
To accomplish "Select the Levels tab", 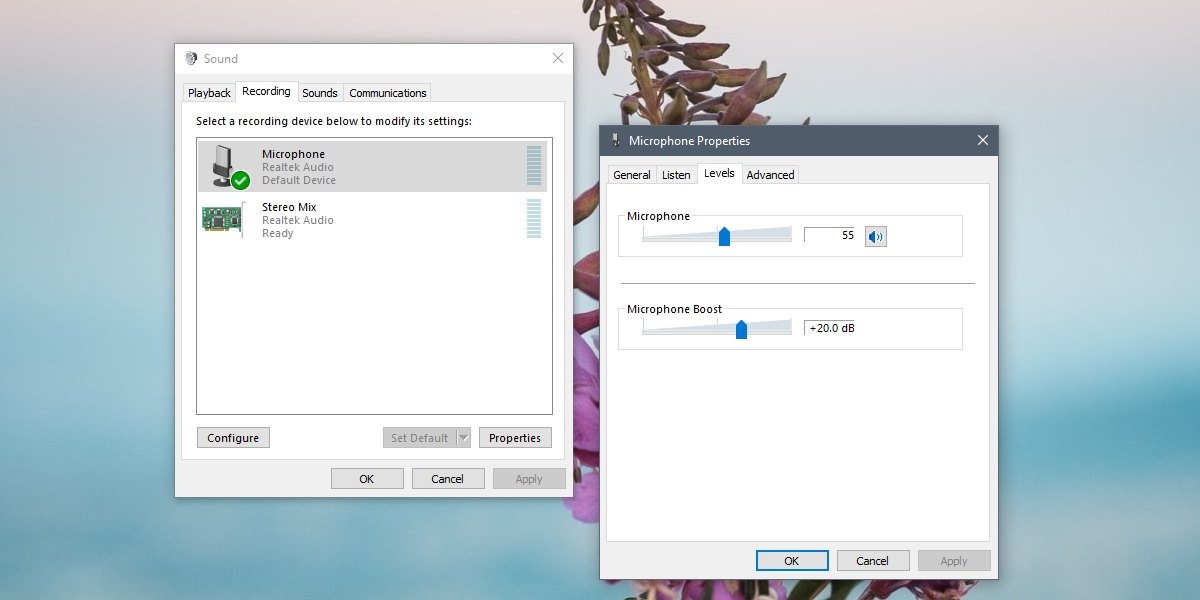I will (x=720, y=173).
